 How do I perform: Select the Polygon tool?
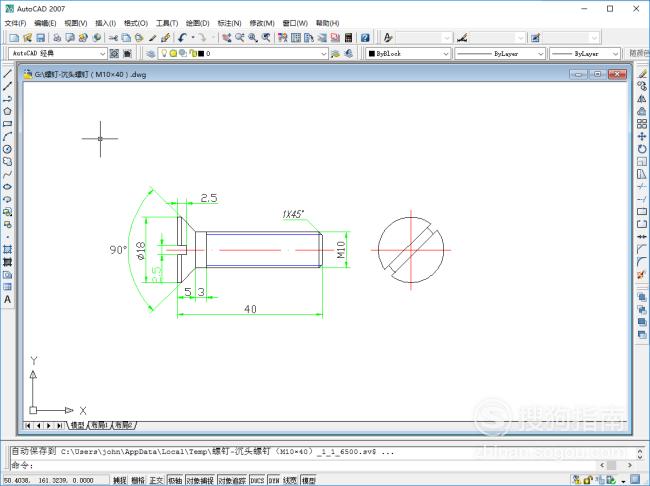tap(7, 111)
